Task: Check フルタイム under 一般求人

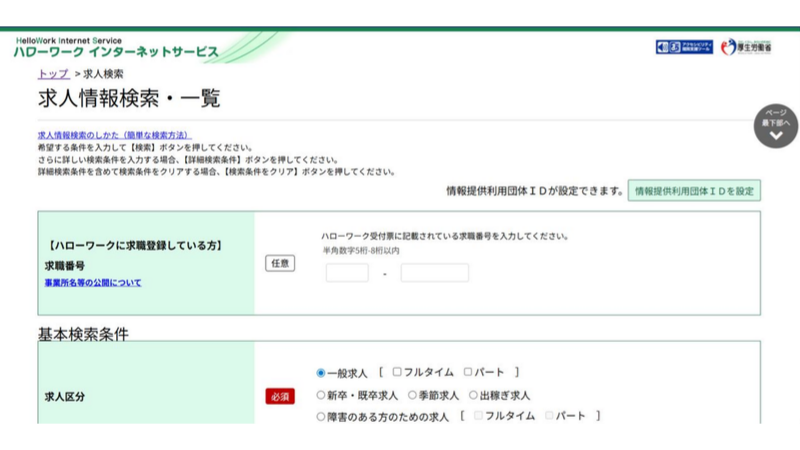Action: 396,372
